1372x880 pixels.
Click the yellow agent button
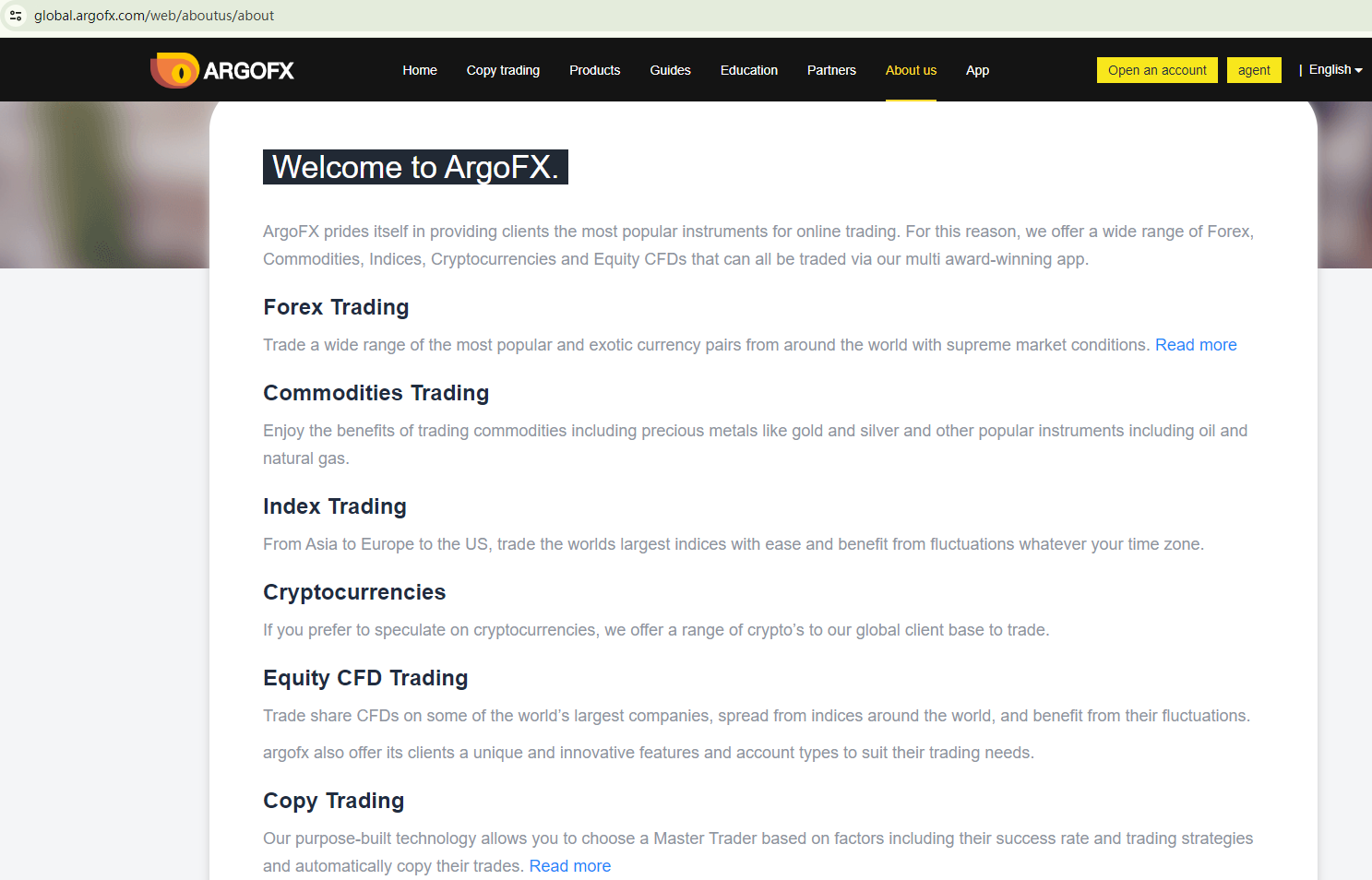(x=1253, y=70)
